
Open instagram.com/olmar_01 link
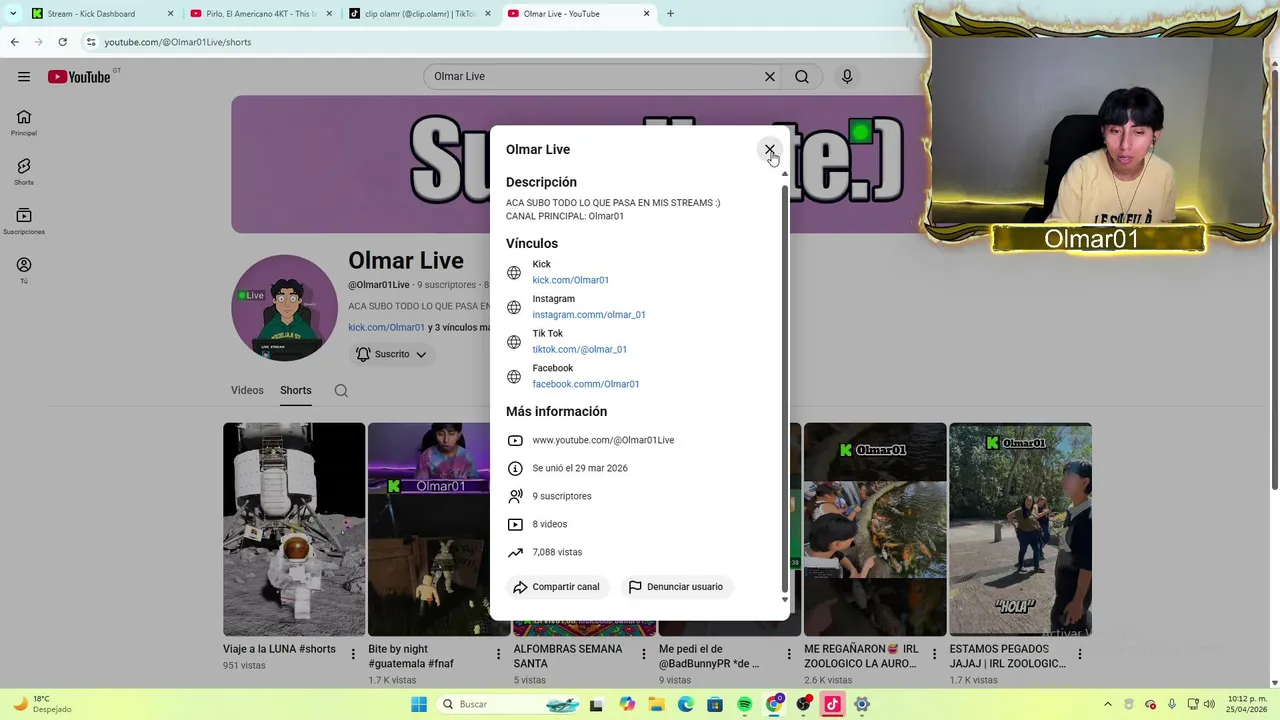click(x=588, y=315)
